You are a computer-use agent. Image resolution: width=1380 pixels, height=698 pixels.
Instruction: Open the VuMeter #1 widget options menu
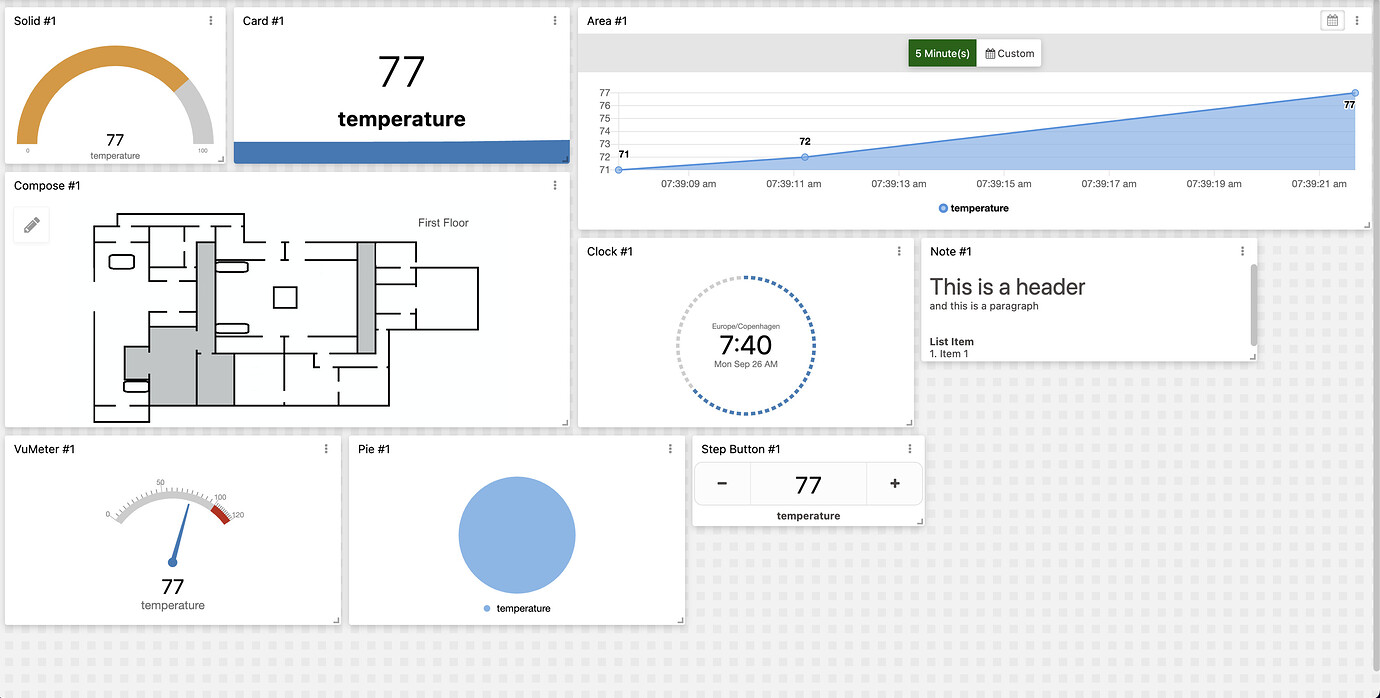[x=325, y=449]
